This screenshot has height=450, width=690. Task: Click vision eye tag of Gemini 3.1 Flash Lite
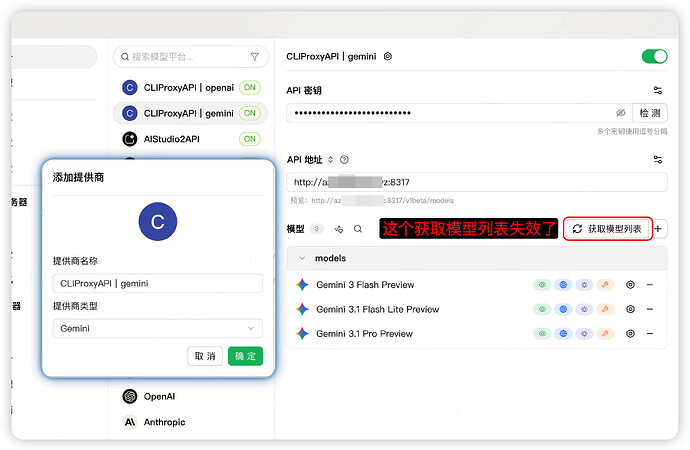click(x=542, y=309)
